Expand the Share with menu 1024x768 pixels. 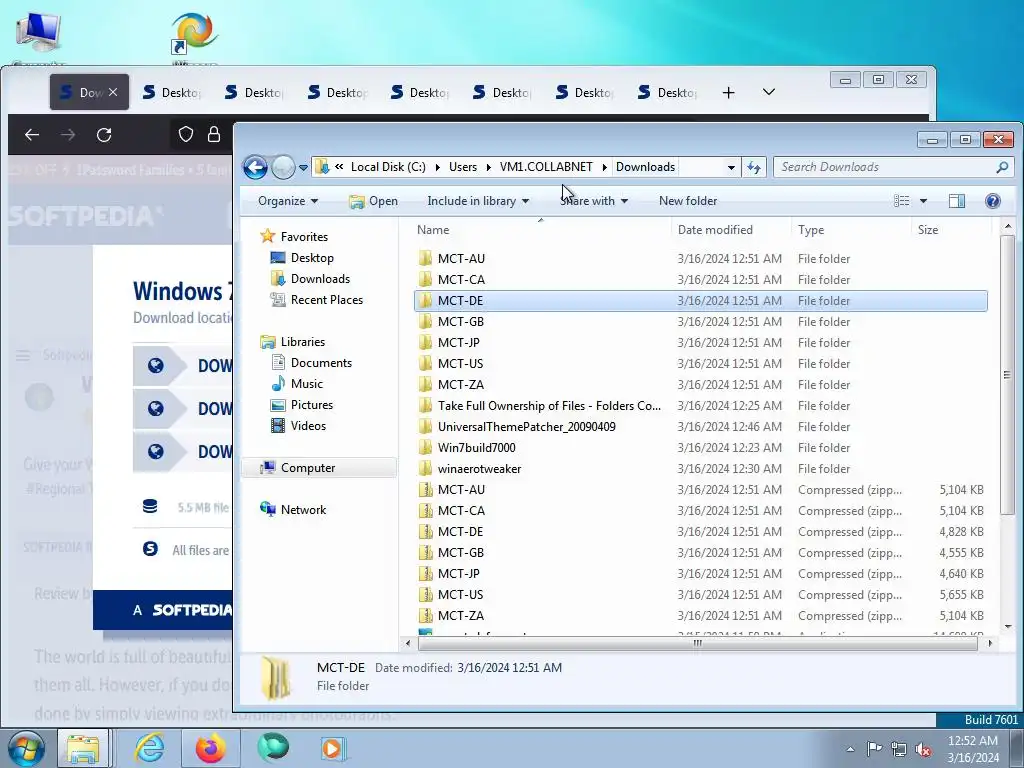coord(594,201)
